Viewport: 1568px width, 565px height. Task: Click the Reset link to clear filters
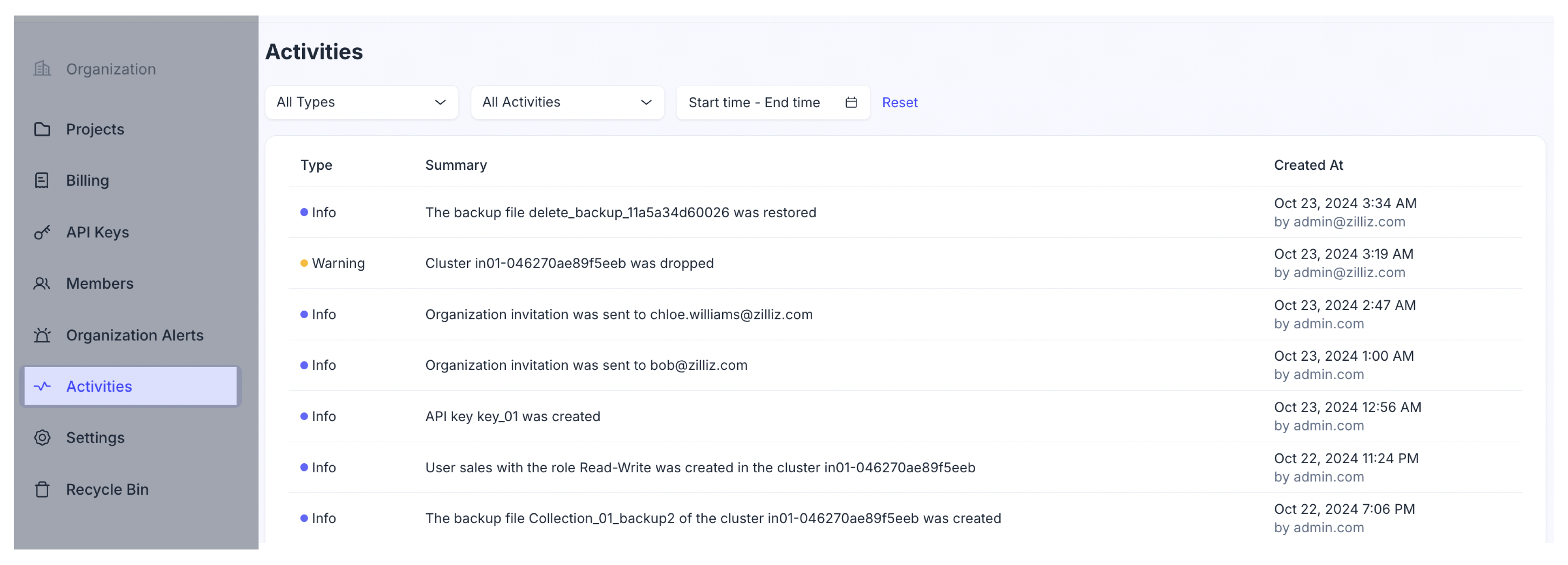coord(900,102)
